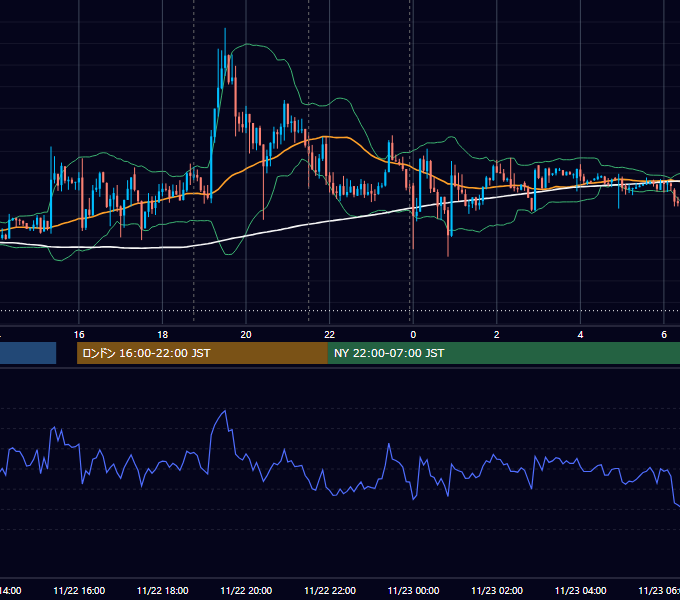Click the '16' hour label on upper time axis
This screenshot has width=680, height=600.
79,335
